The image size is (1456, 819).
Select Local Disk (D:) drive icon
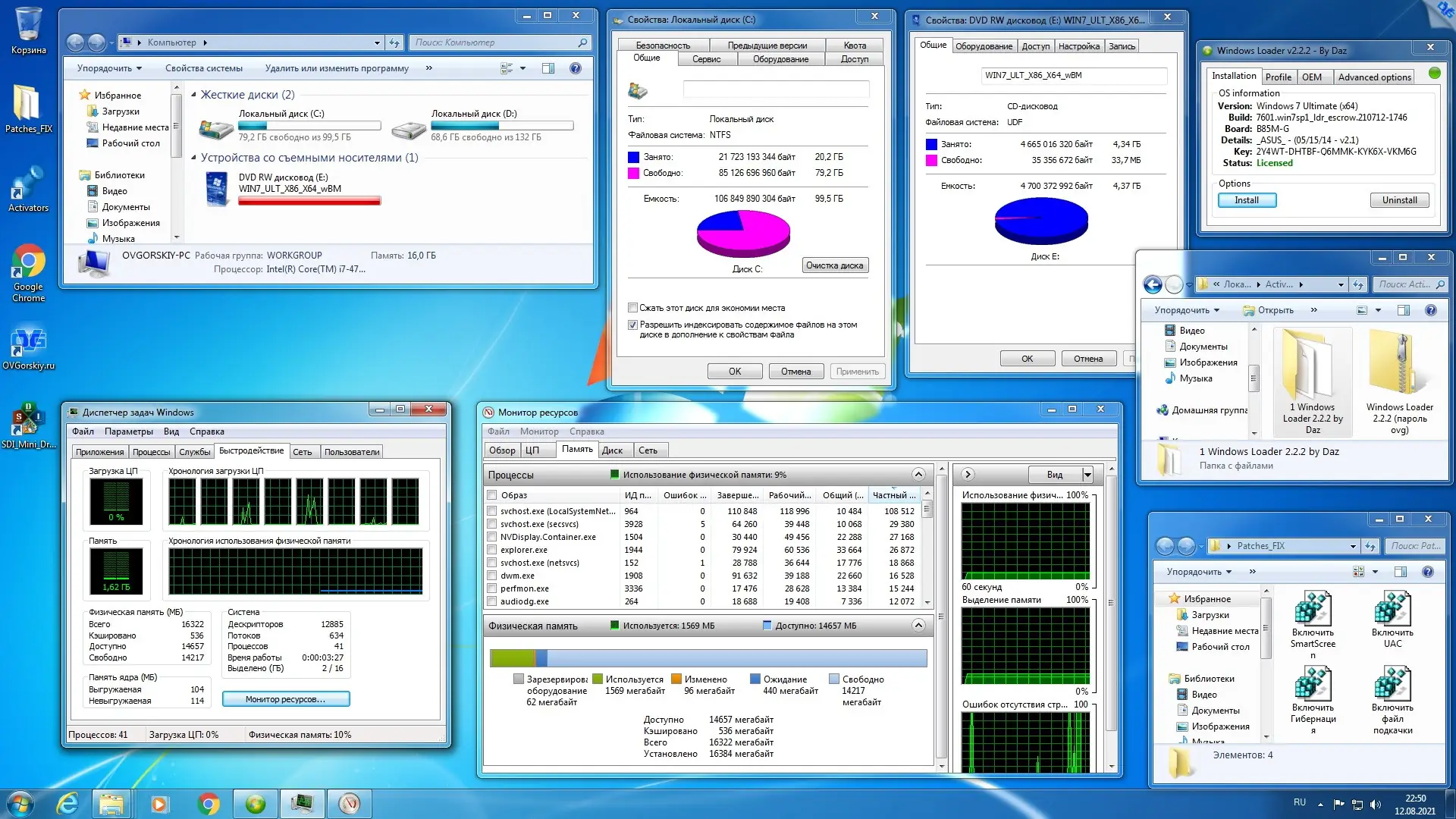click(409, 130)
